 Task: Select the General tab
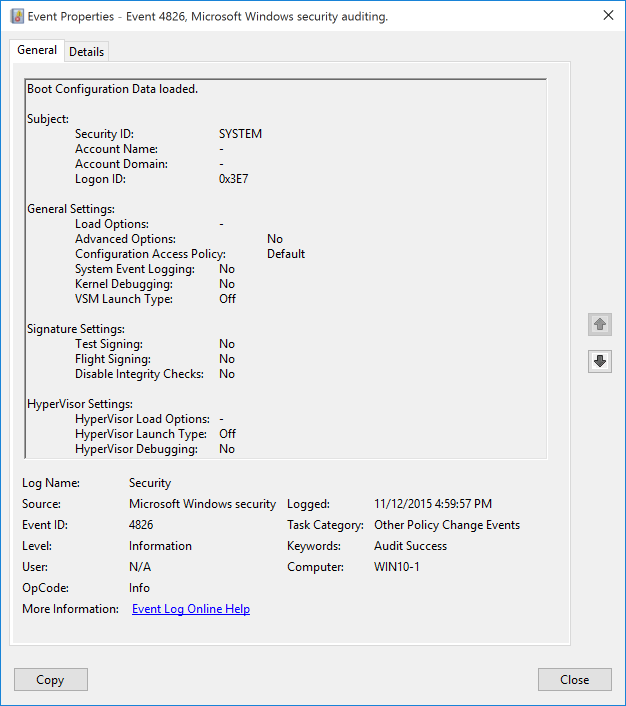click(x=37, y=51)
